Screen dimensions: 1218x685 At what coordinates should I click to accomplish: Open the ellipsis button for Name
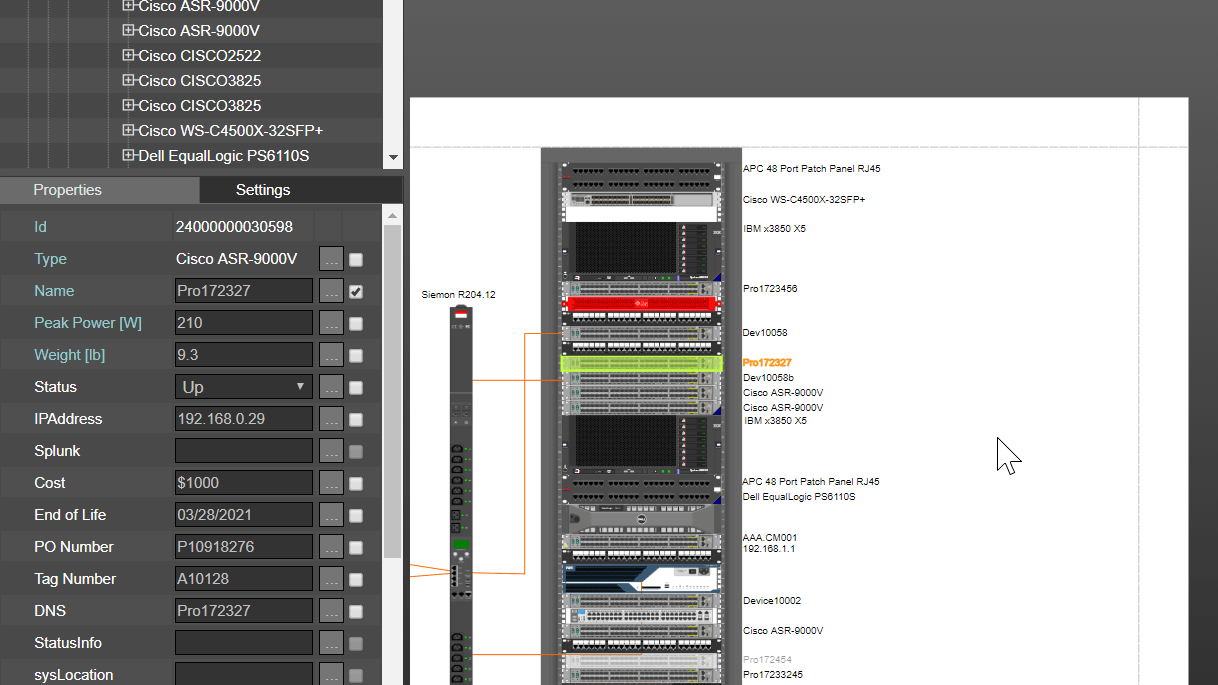pyautogui.click(x=331, y=291)
